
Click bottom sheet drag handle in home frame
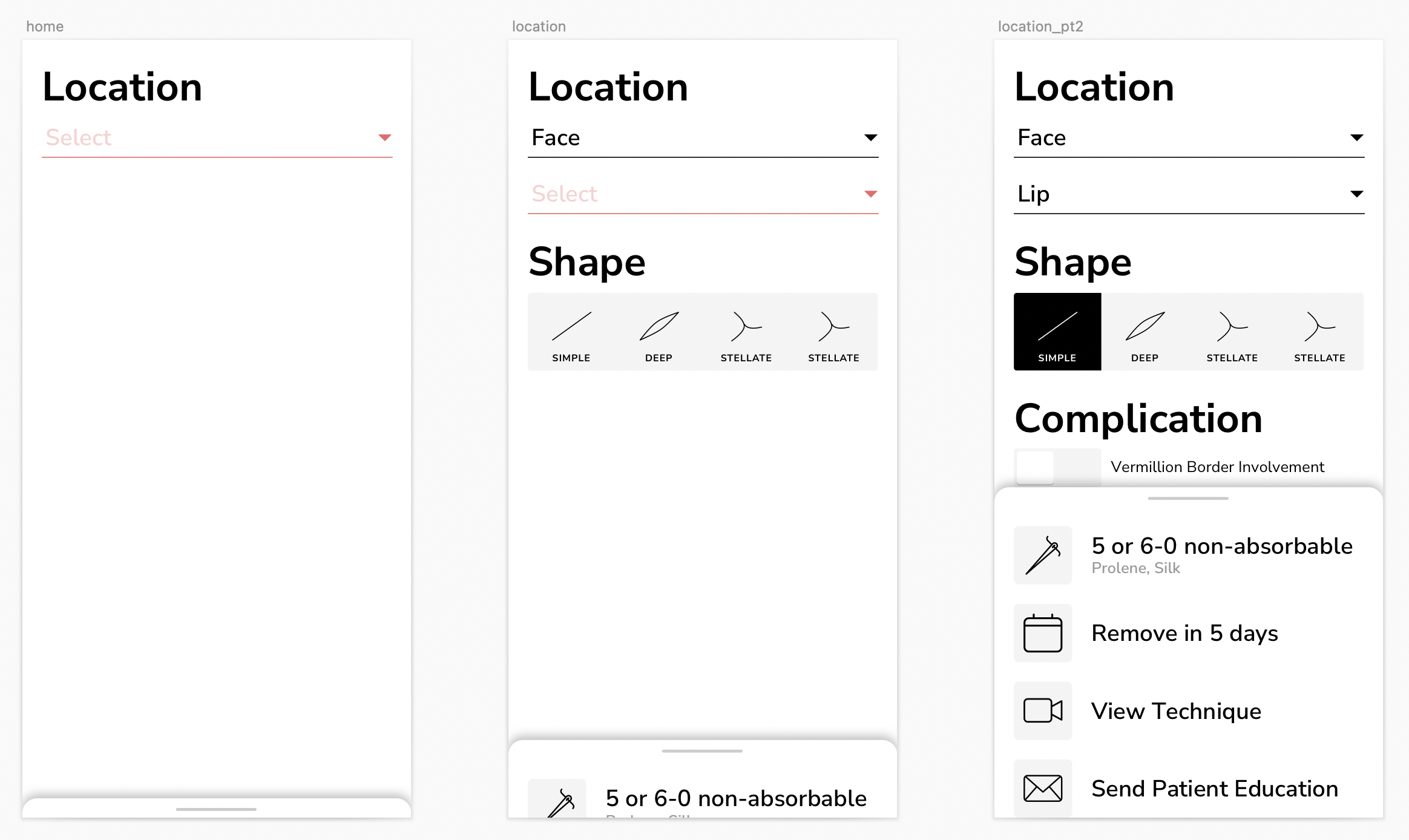pyautogui.click(x=216, y=809)
